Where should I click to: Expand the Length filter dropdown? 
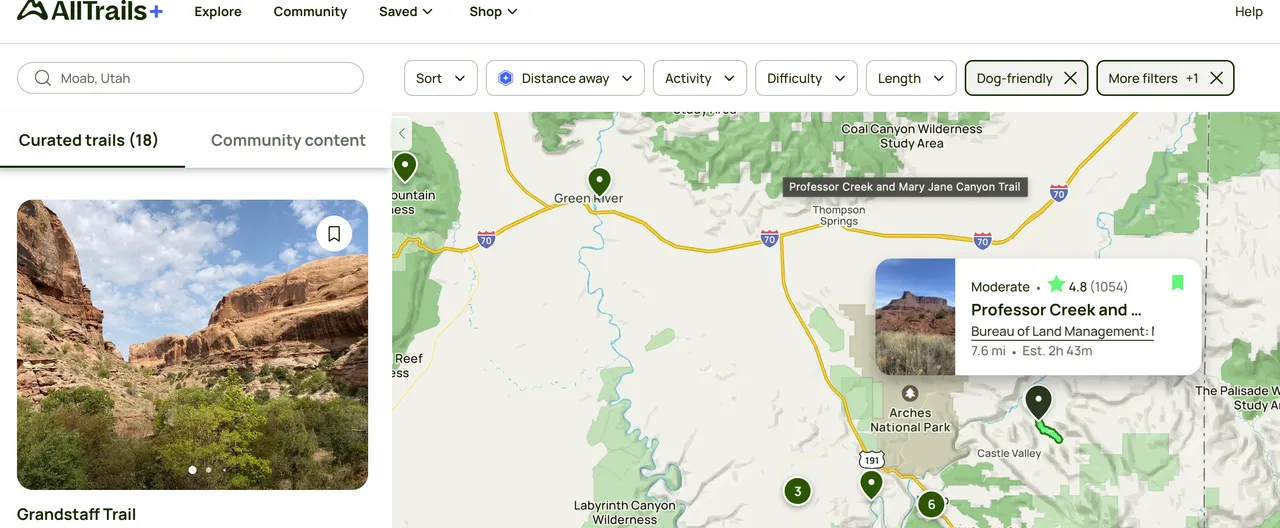(911, 78)
